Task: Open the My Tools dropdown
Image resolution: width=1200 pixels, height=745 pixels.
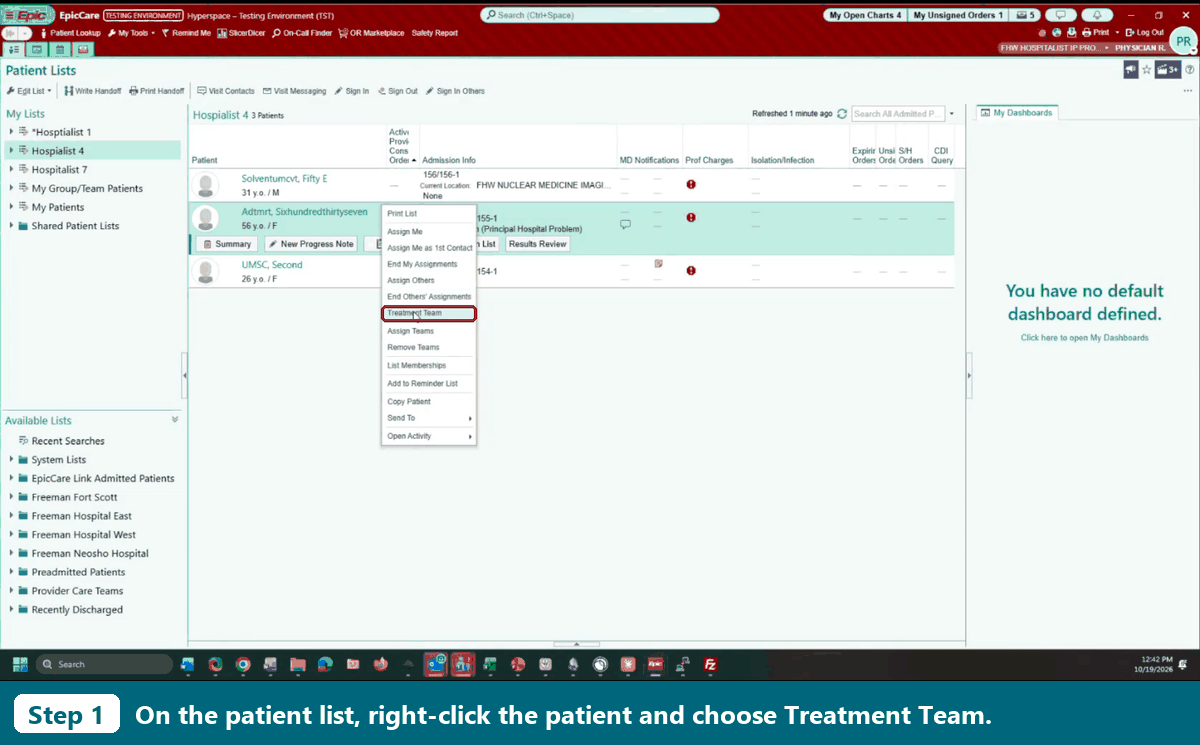Action: pyautogui.click(x=130, y=33)
